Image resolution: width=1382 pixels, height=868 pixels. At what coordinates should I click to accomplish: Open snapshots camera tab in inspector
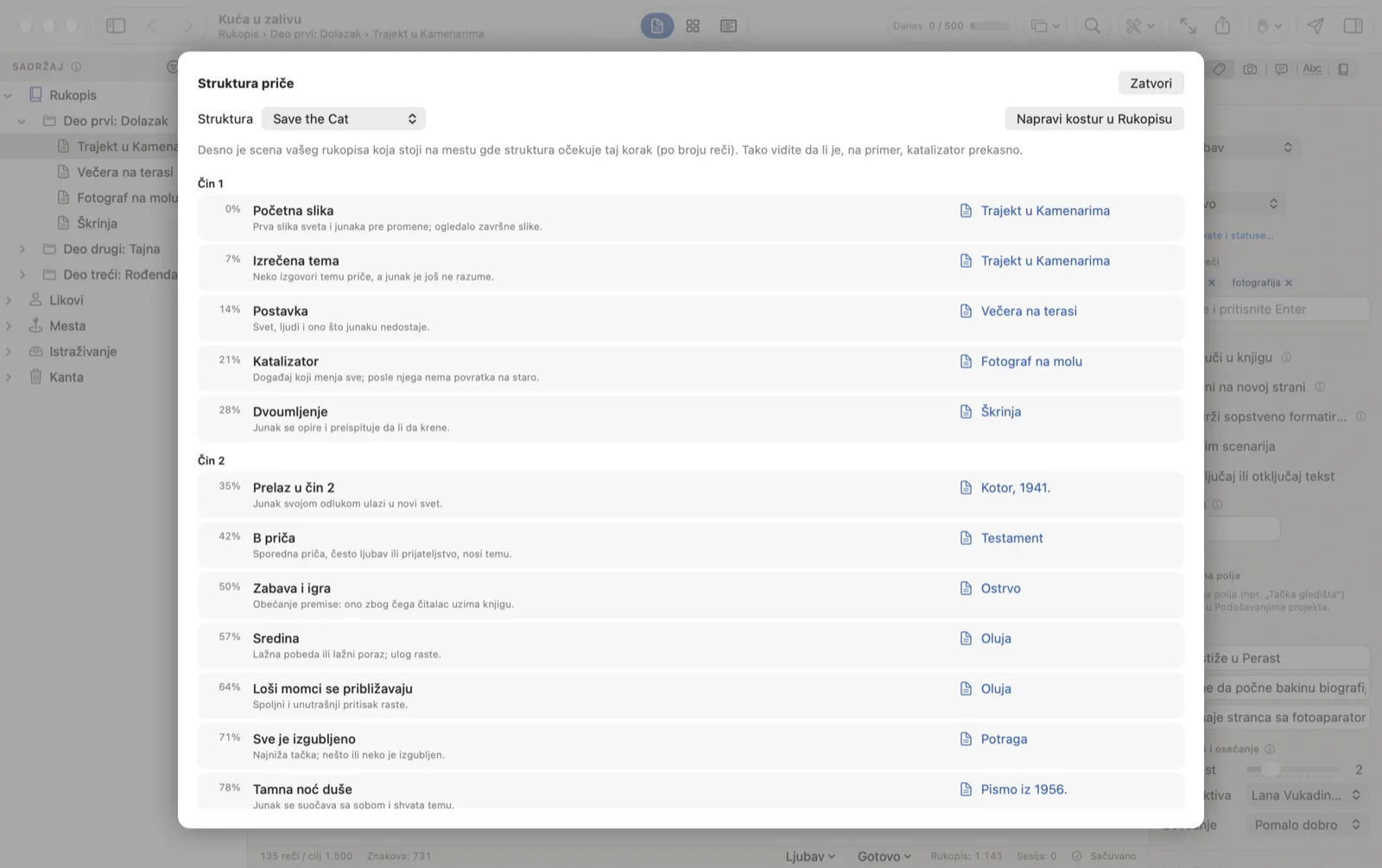click(x=1250, y=69)
